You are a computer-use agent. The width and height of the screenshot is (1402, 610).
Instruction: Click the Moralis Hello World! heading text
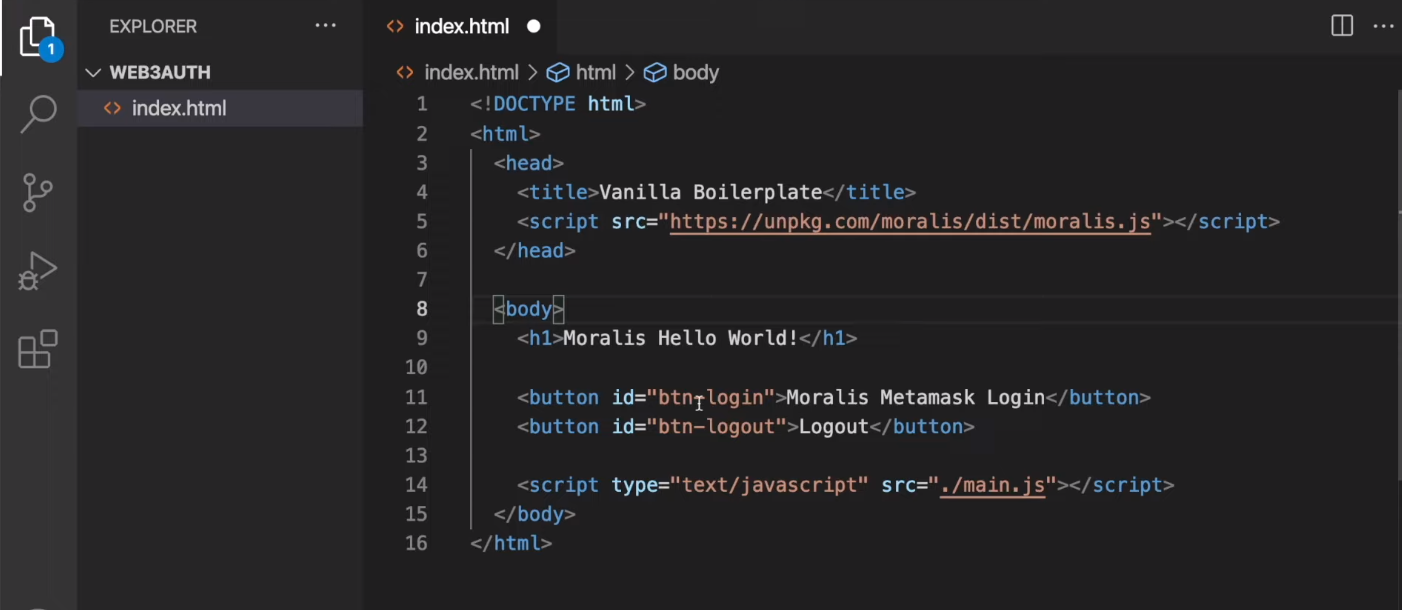click(681, 338)
